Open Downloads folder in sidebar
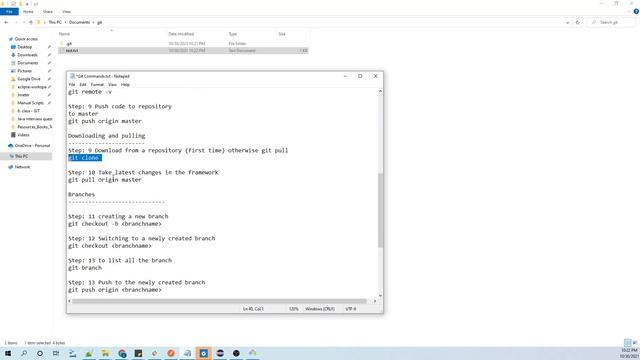The image size is (640, 360). [x=27, y=55]
